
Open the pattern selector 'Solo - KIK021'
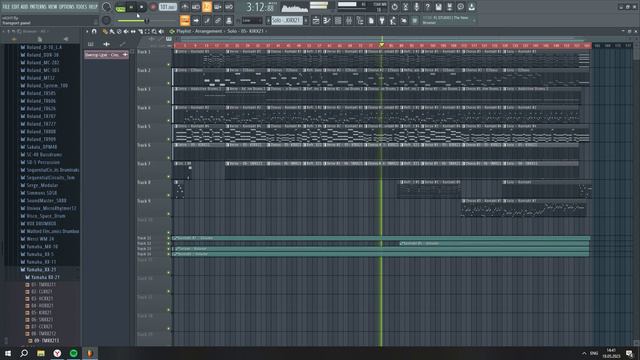[x=287, y=20]
